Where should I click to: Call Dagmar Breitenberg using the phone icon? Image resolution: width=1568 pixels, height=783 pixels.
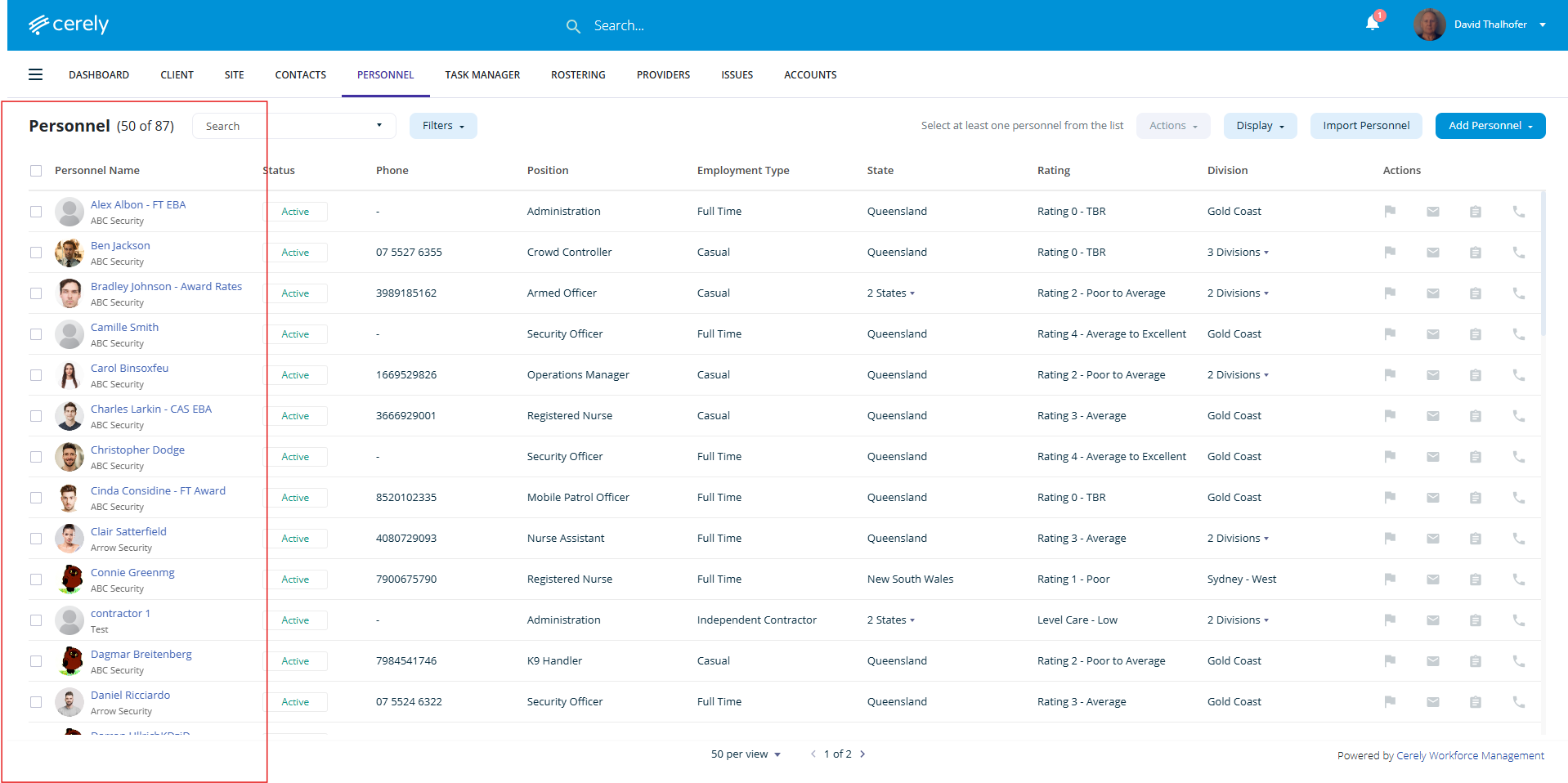click(1519, 661)
